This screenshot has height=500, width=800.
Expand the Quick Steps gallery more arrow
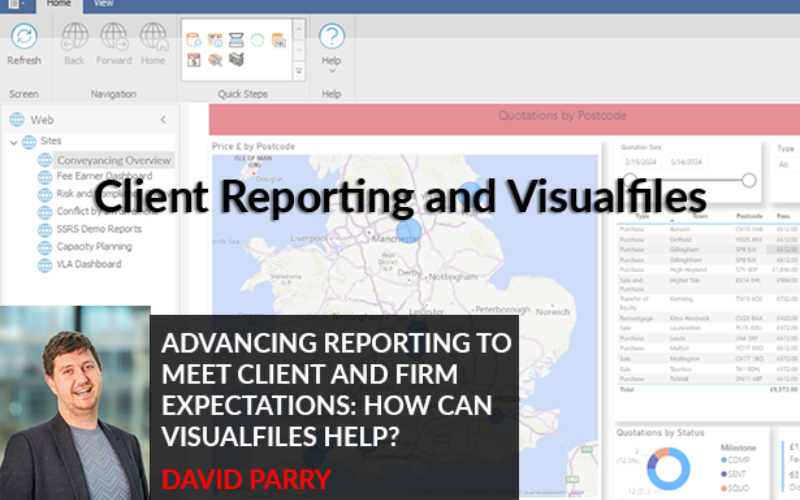tap(298, 72)
